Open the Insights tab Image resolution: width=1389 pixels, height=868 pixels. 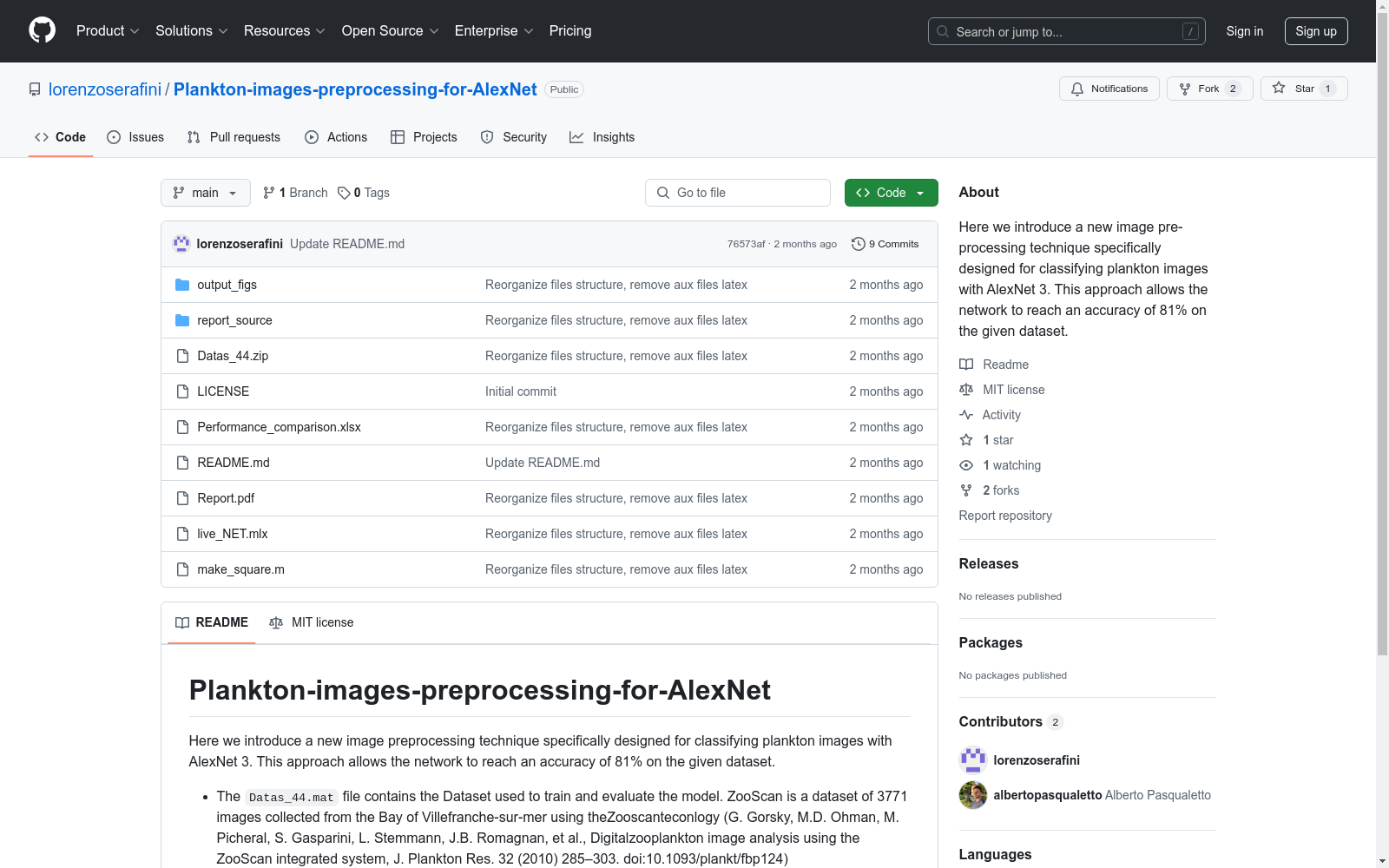point(602,137)
